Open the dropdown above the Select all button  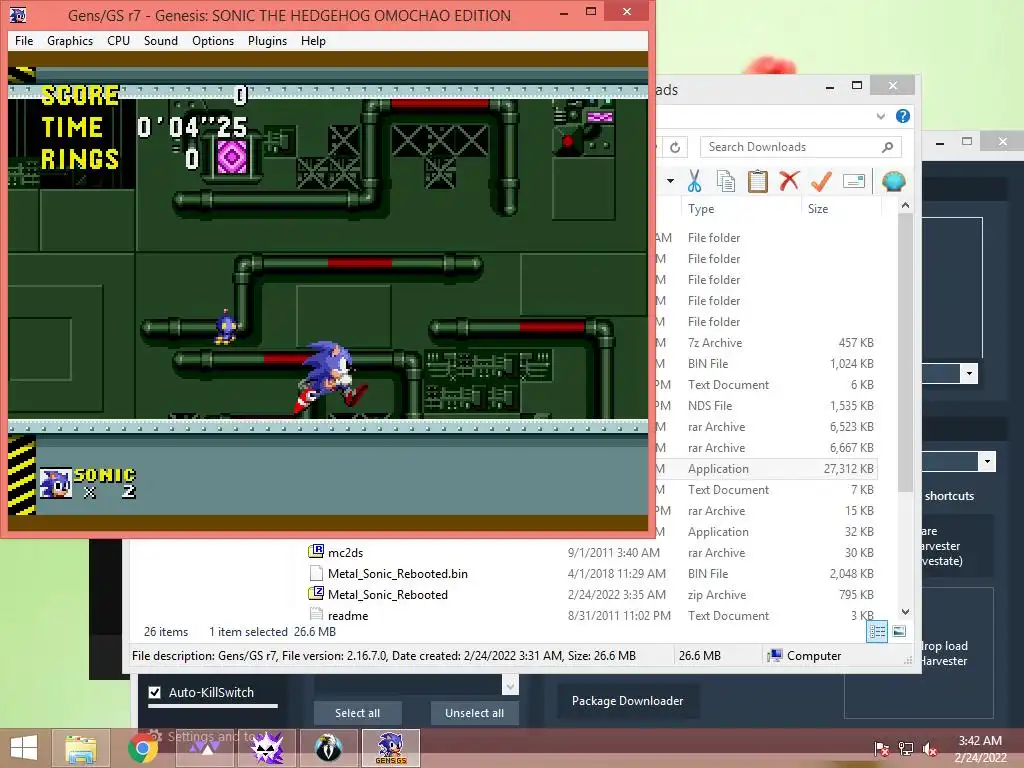[x=510, y=685]
